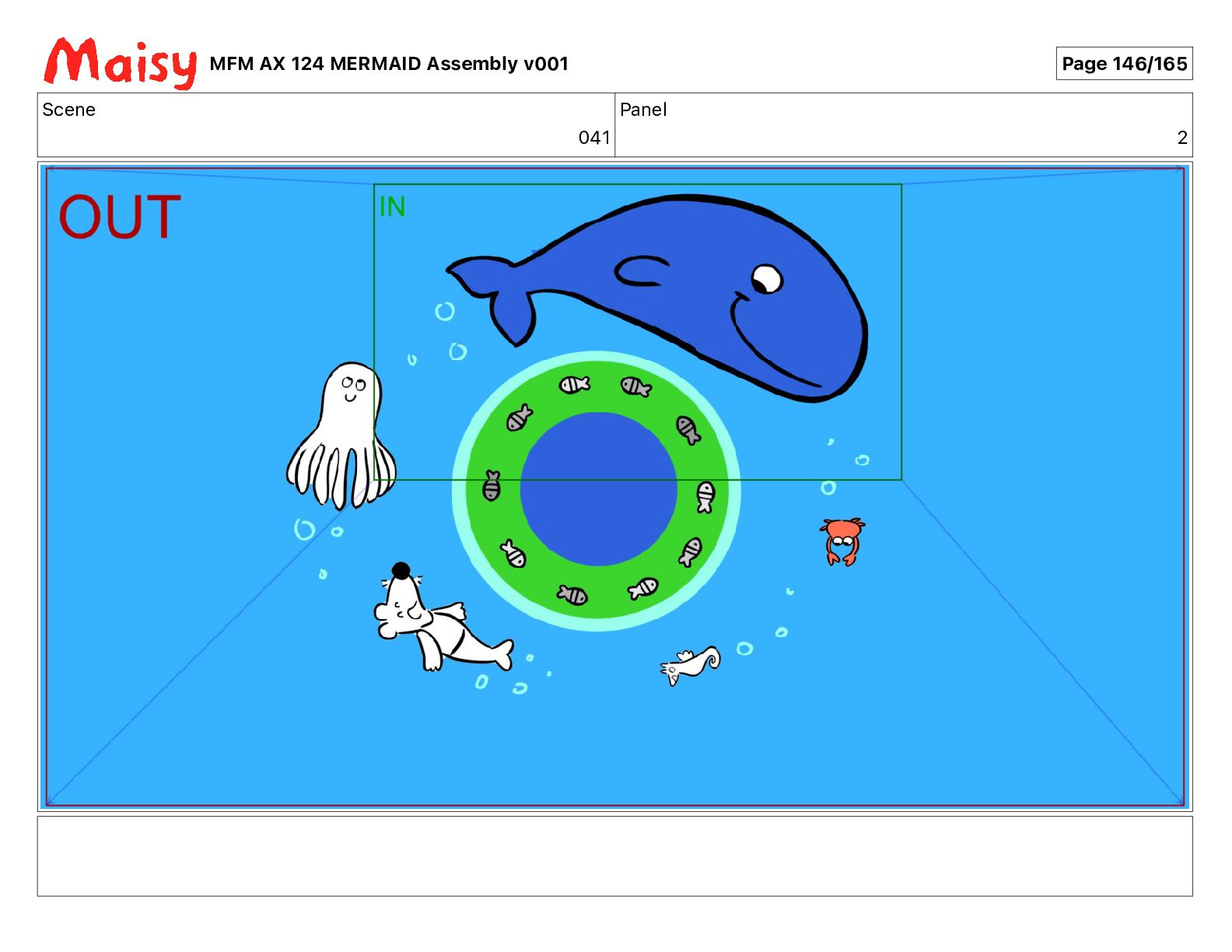Click the "Panel" header label
1232x952 pixels.
coord(643,110)
